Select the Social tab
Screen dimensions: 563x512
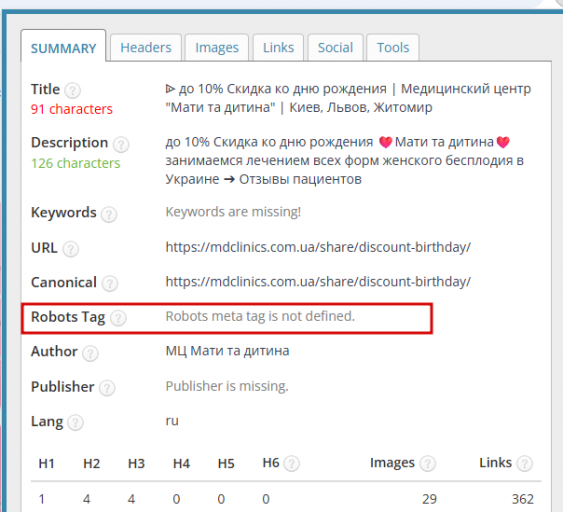(x=335, y=47)
